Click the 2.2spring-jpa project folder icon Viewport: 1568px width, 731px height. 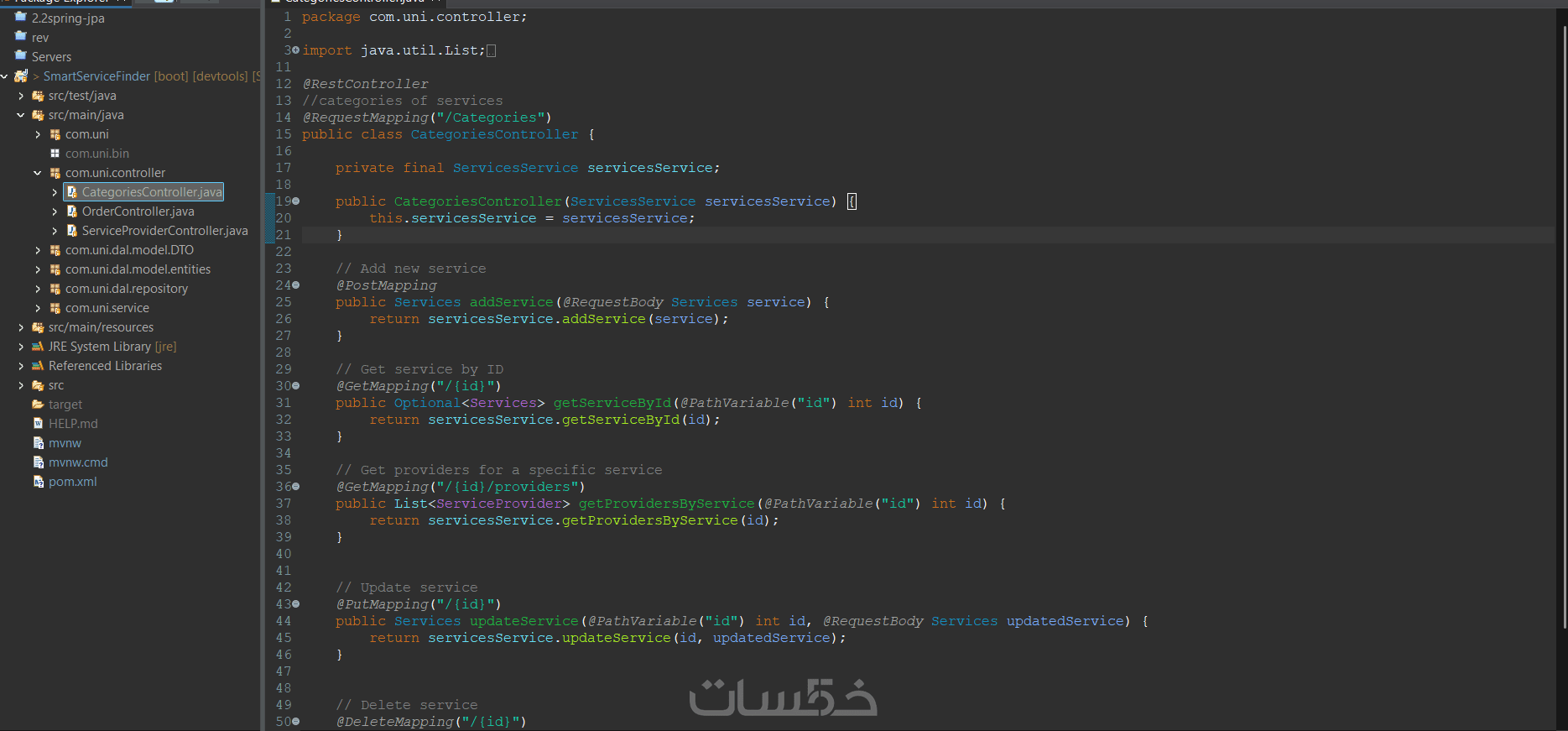[21, 17]
